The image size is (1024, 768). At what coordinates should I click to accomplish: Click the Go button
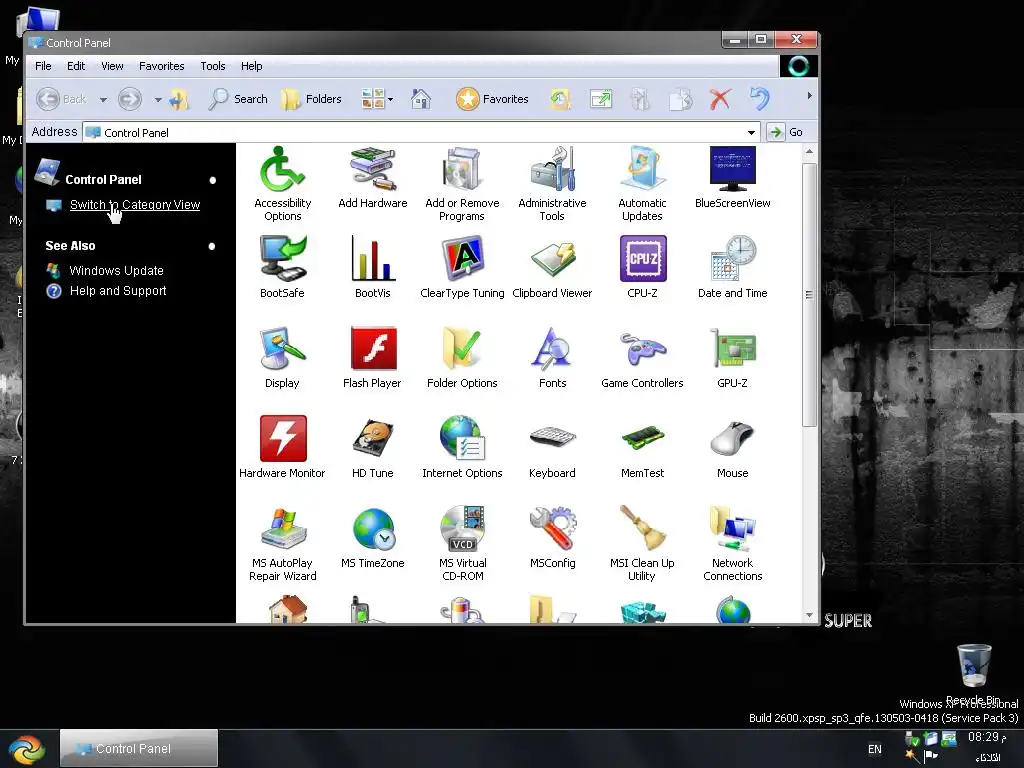pyautogui.click(x=786, y=132)
